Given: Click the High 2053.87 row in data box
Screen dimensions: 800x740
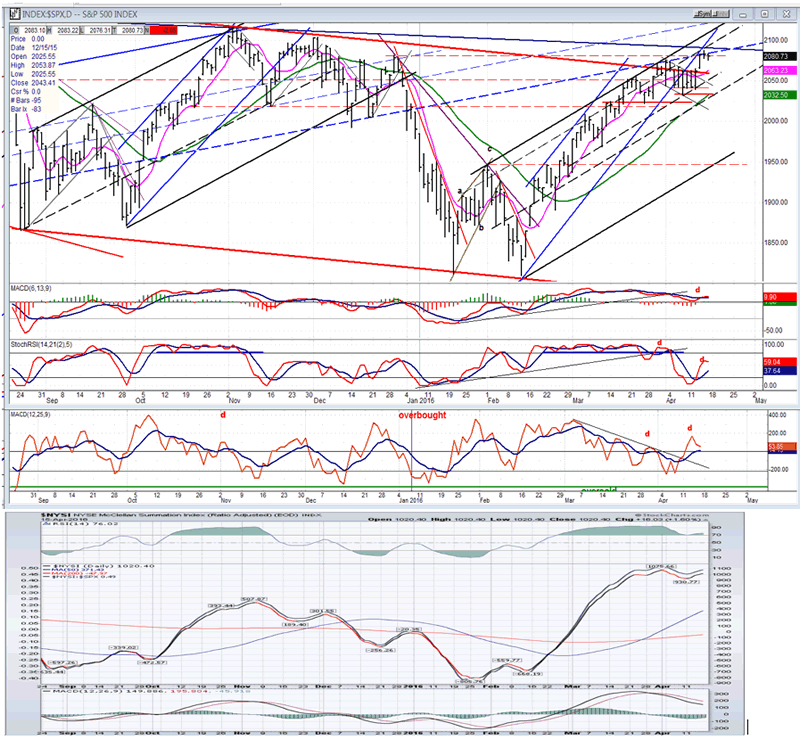Looking at the screenshot, I should pos(33,65).
